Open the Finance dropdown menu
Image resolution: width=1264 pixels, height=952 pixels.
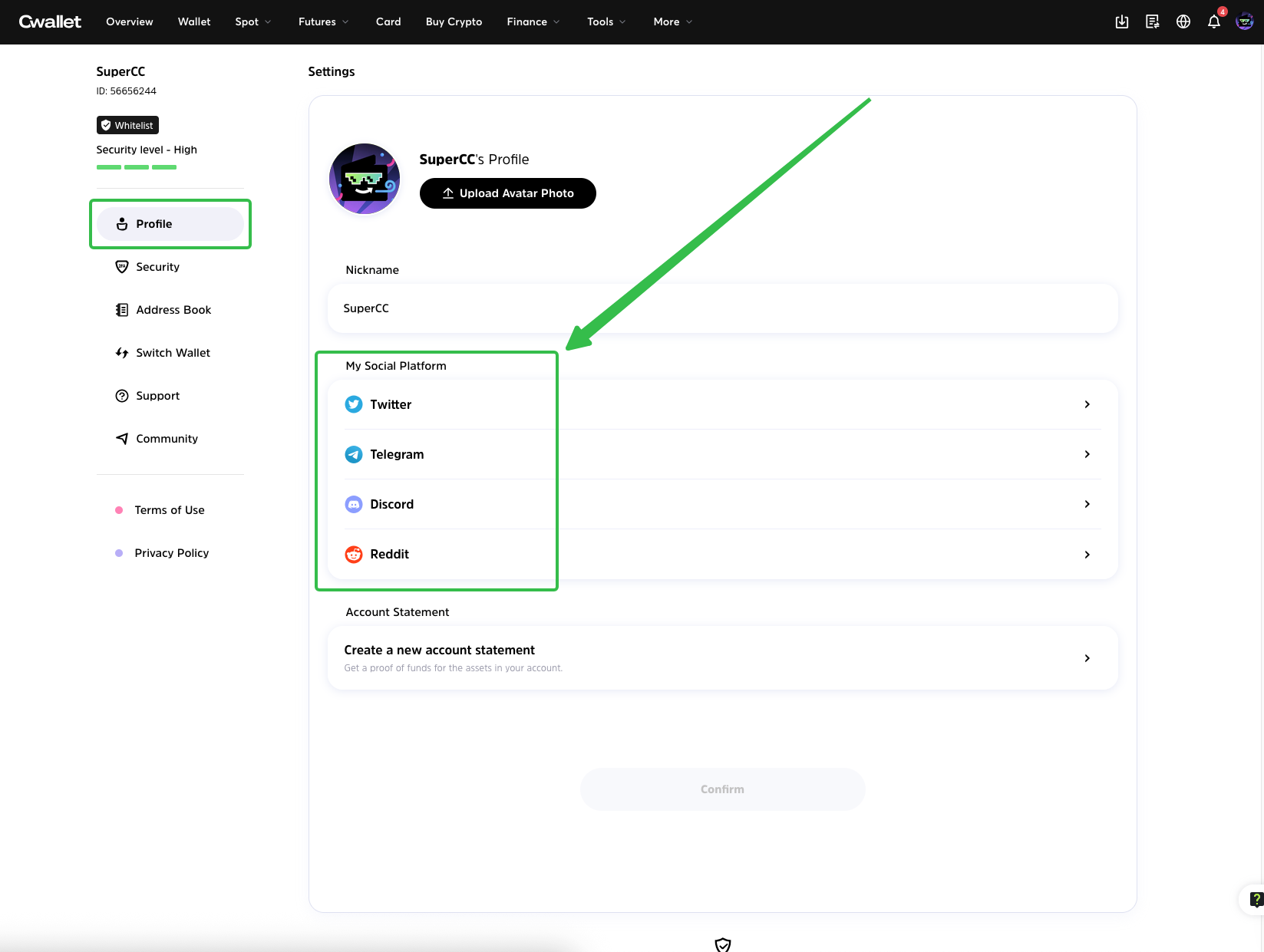[x=533, y=22]
